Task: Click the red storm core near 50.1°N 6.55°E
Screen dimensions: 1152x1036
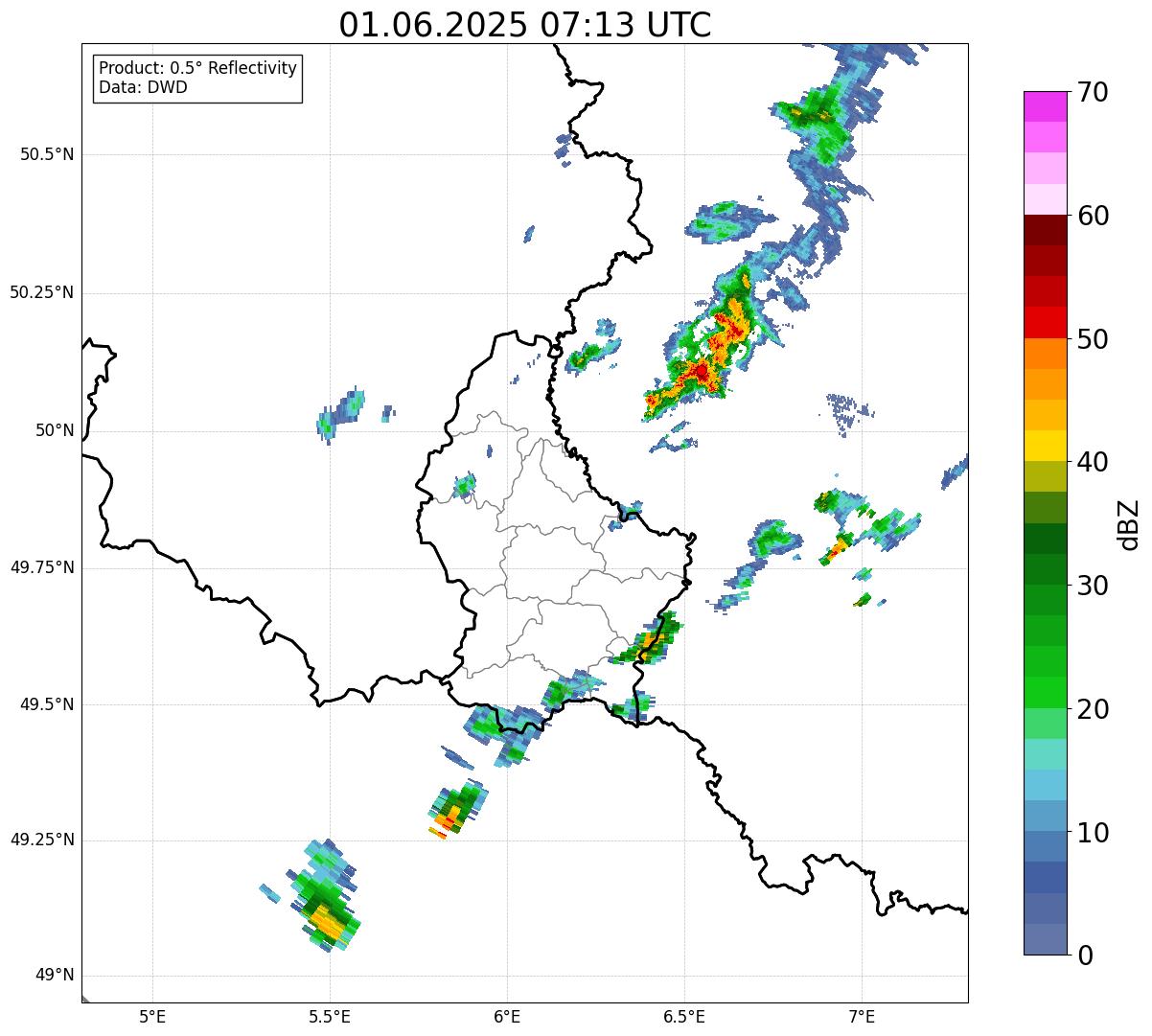Action: 701,372
